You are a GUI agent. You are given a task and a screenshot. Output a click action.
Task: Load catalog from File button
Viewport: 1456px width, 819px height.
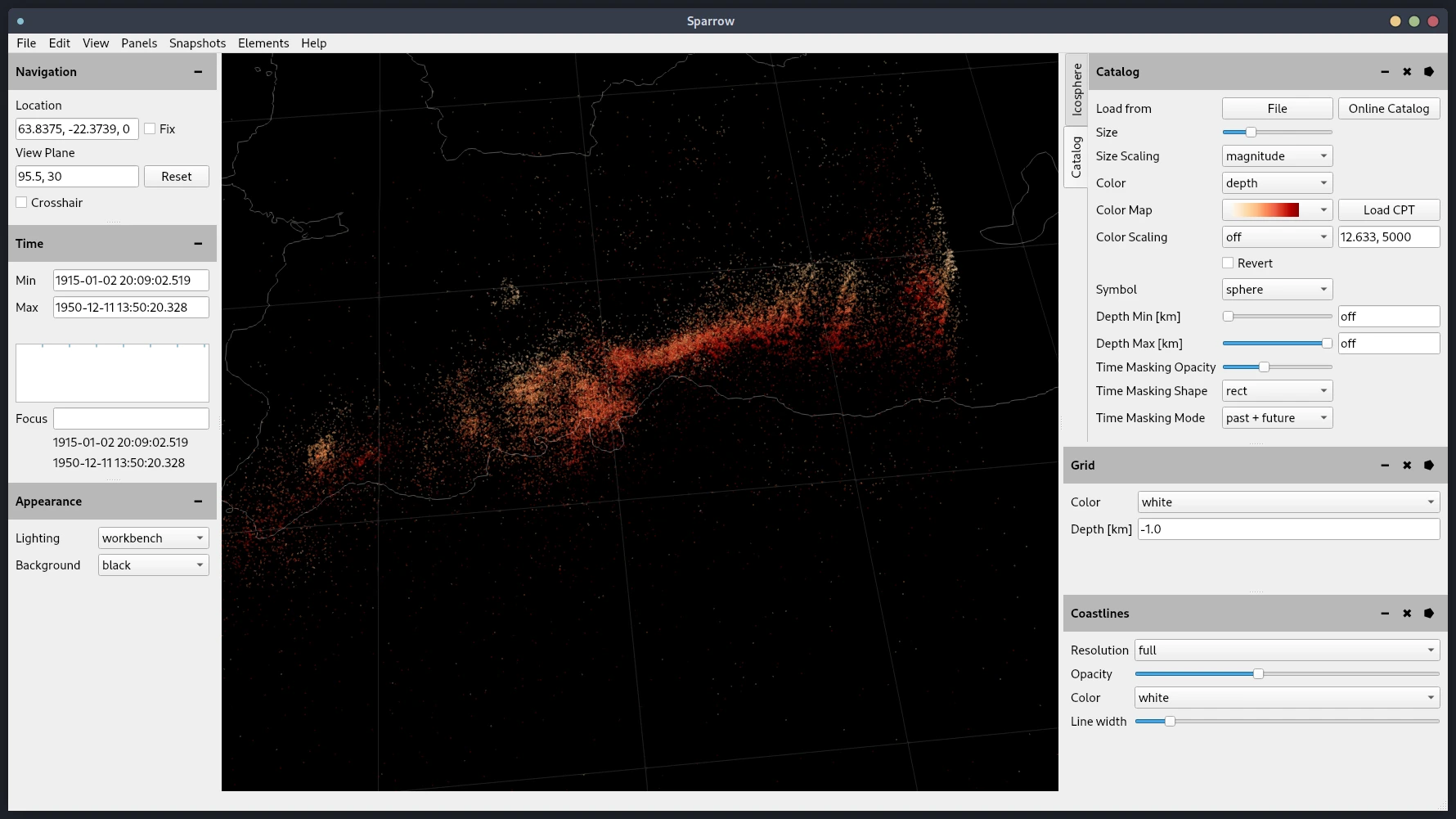click(1277, 109)
